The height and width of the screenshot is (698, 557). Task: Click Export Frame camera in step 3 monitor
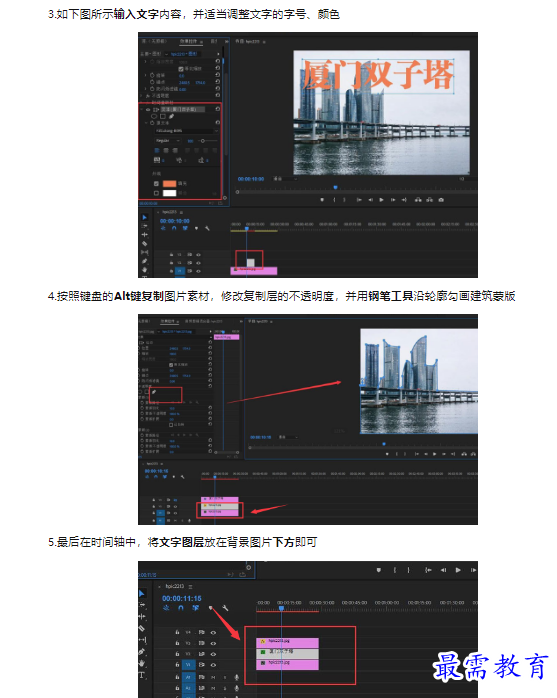coord(441,200)
